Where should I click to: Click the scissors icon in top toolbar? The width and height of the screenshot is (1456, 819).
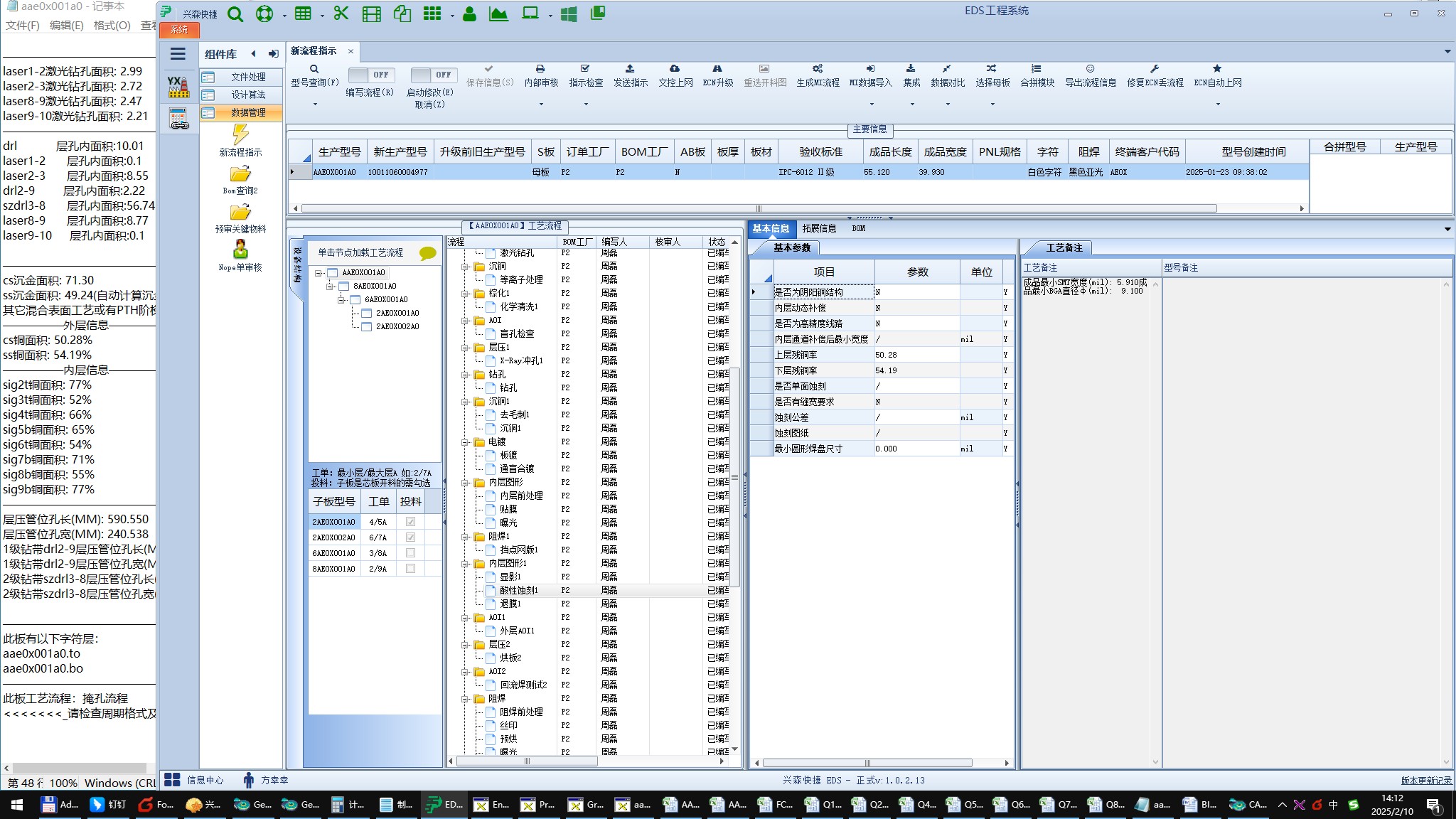341,14
